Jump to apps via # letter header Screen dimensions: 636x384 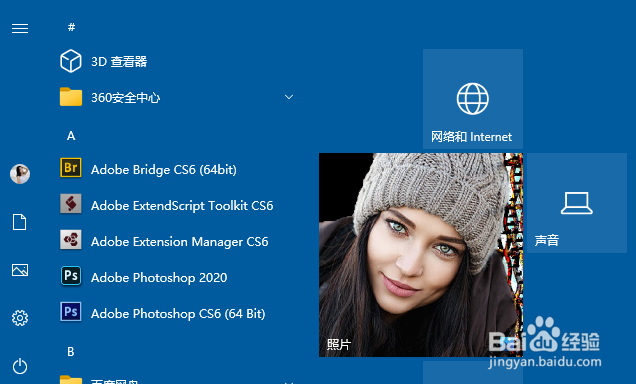(71, 27)
